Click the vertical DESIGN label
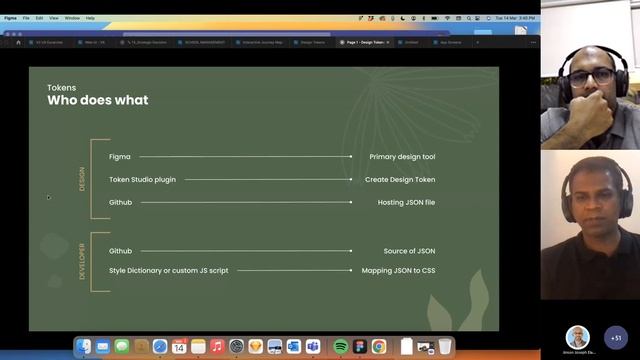The height and width of the screenshot is (360, 640). 82,179
